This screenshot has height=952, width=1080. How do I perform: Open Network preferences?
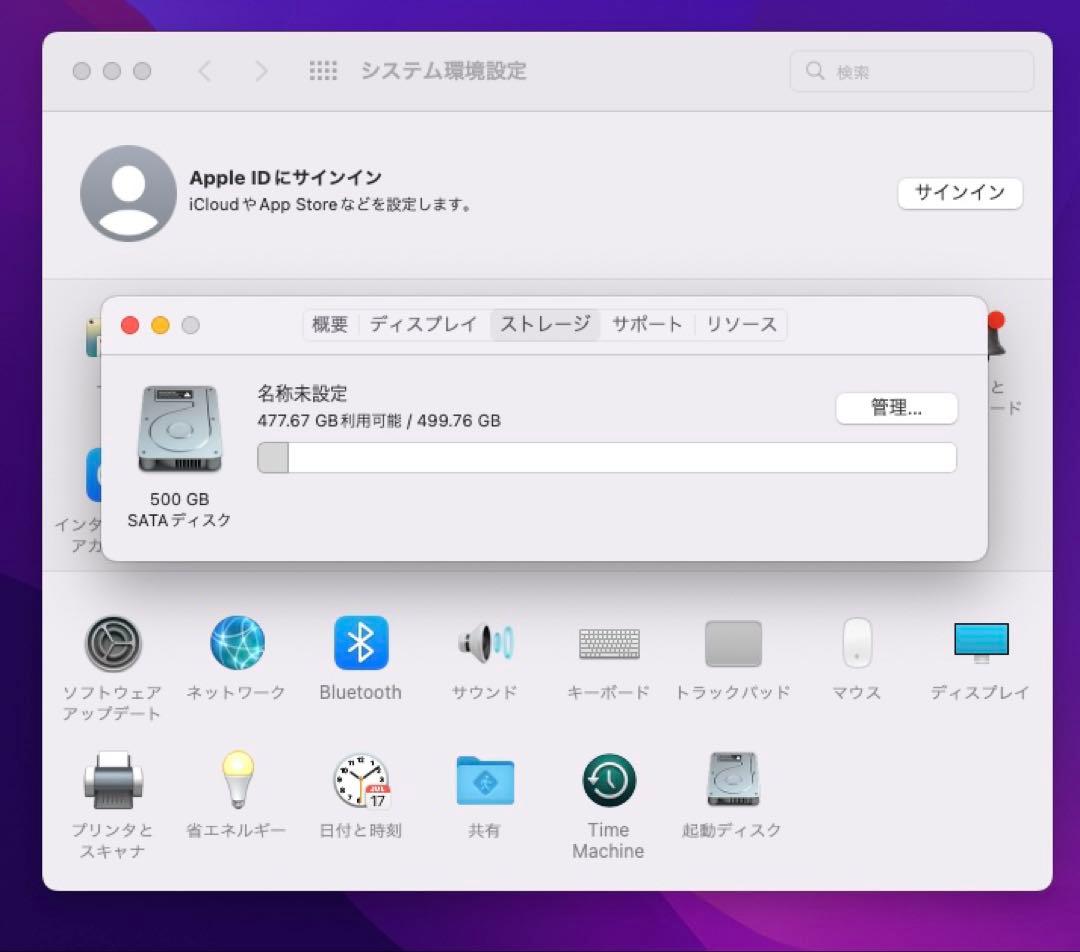[236, 643]
